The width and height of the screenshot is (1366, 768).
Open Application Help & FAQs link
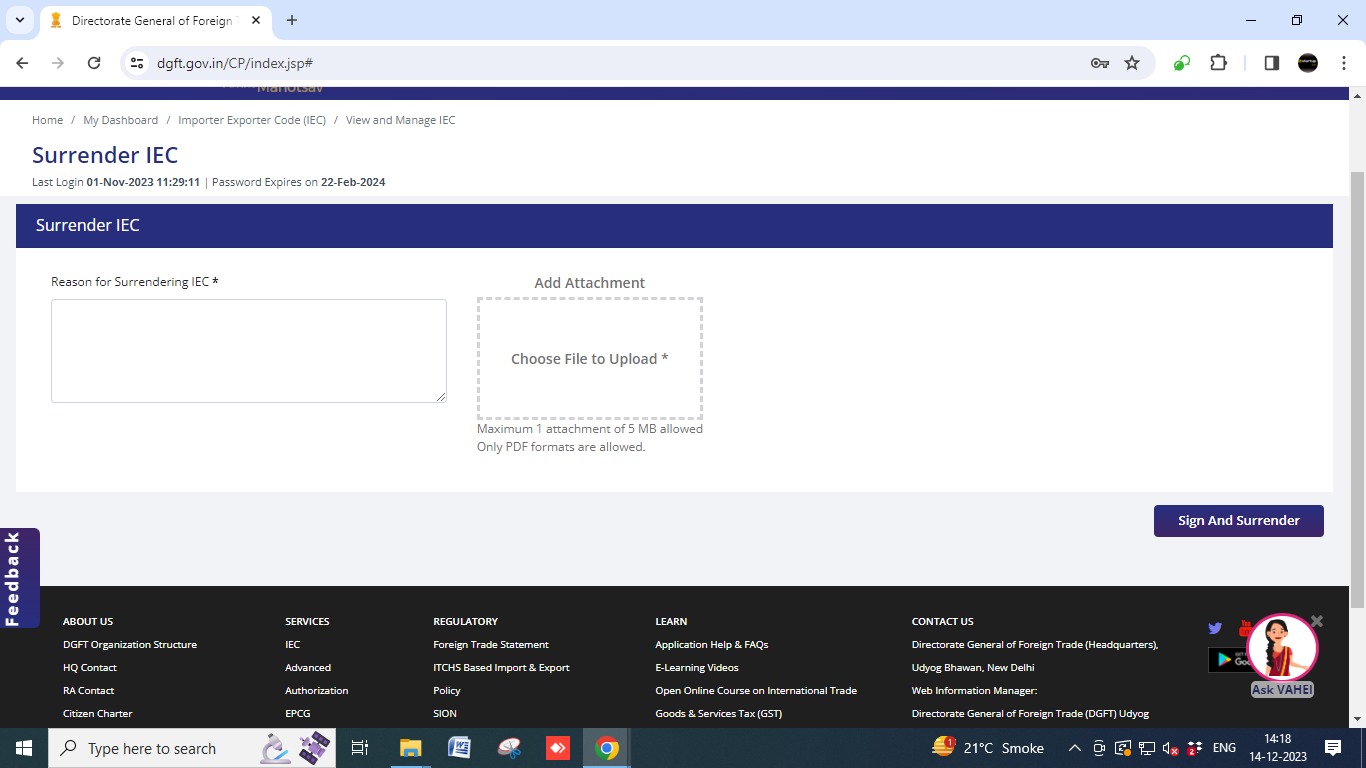pyautogui.click(x=712, y=645)
